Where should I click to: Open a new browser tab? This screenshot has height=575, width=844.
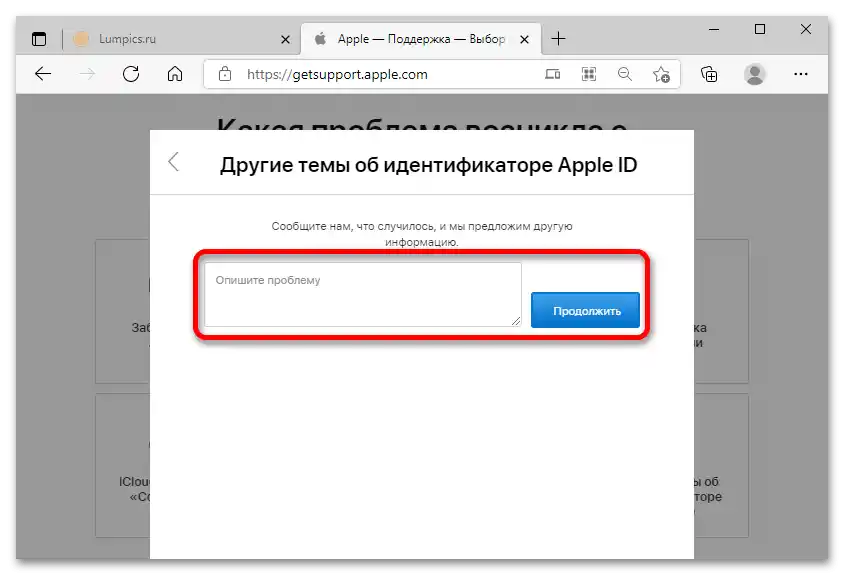pyautogui.click(x=559, y=39)
